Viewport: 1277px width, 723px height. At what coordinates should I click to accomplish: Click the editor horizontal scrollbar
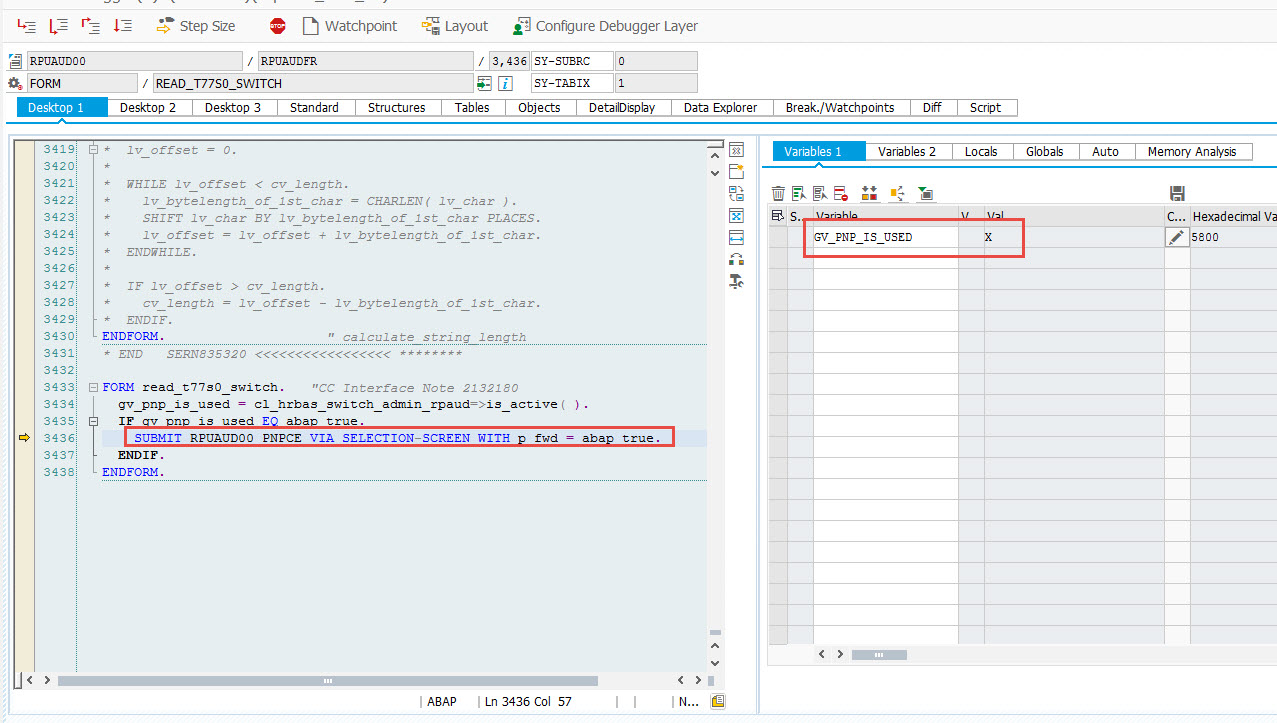pos(327,680)
